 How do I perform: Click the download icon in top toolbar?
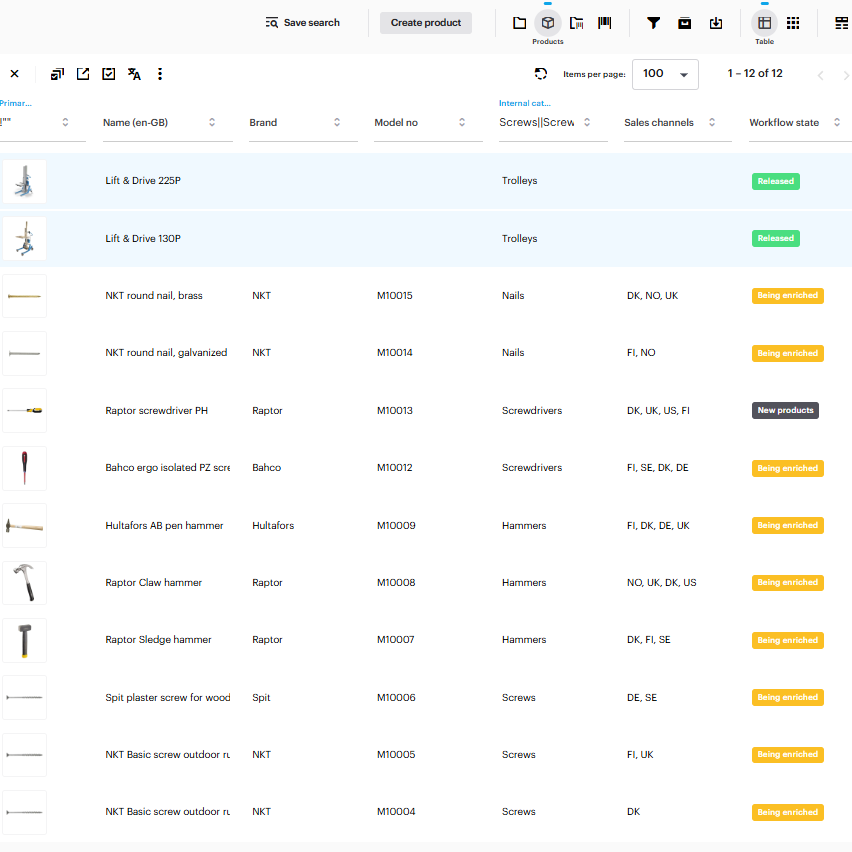pyautogui.click(x=716, y=23)
